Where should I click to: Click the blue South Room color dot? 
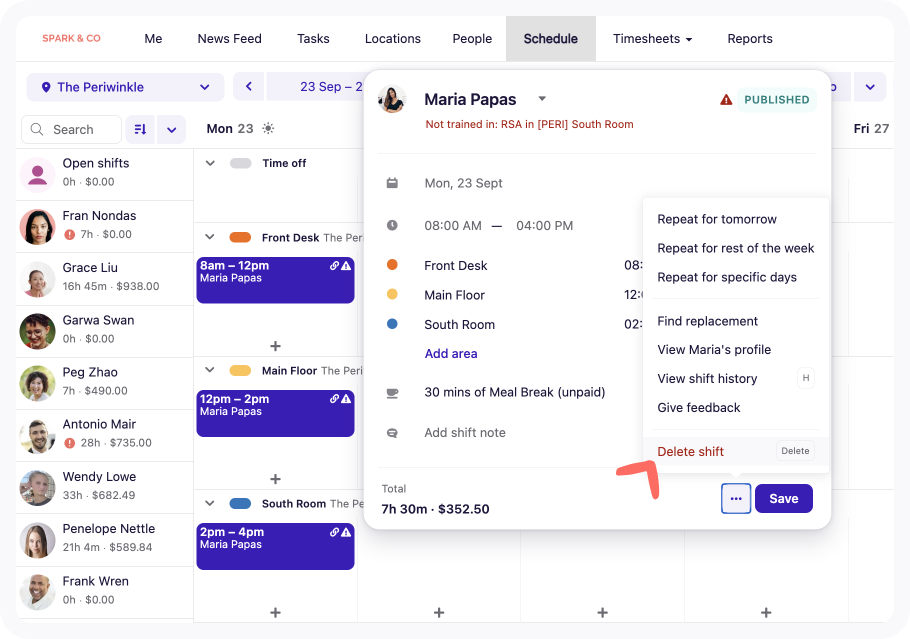[x=392, y=324]
